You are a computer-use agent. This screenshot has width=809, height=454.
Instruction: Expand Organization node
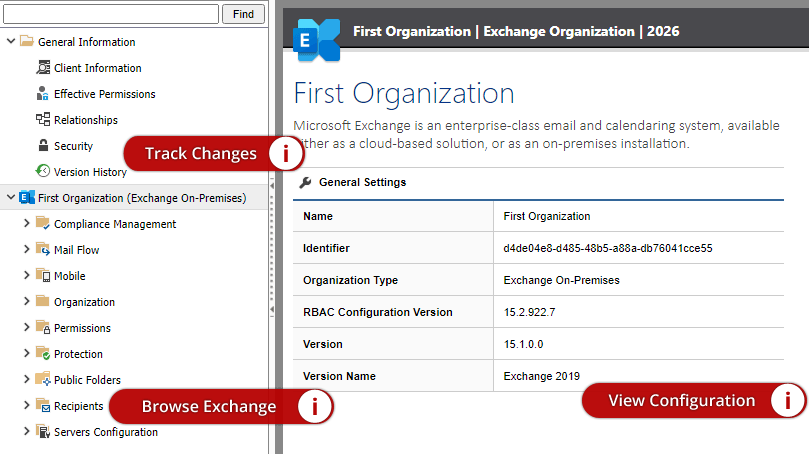pyautogui.click(x=27, y=301)
